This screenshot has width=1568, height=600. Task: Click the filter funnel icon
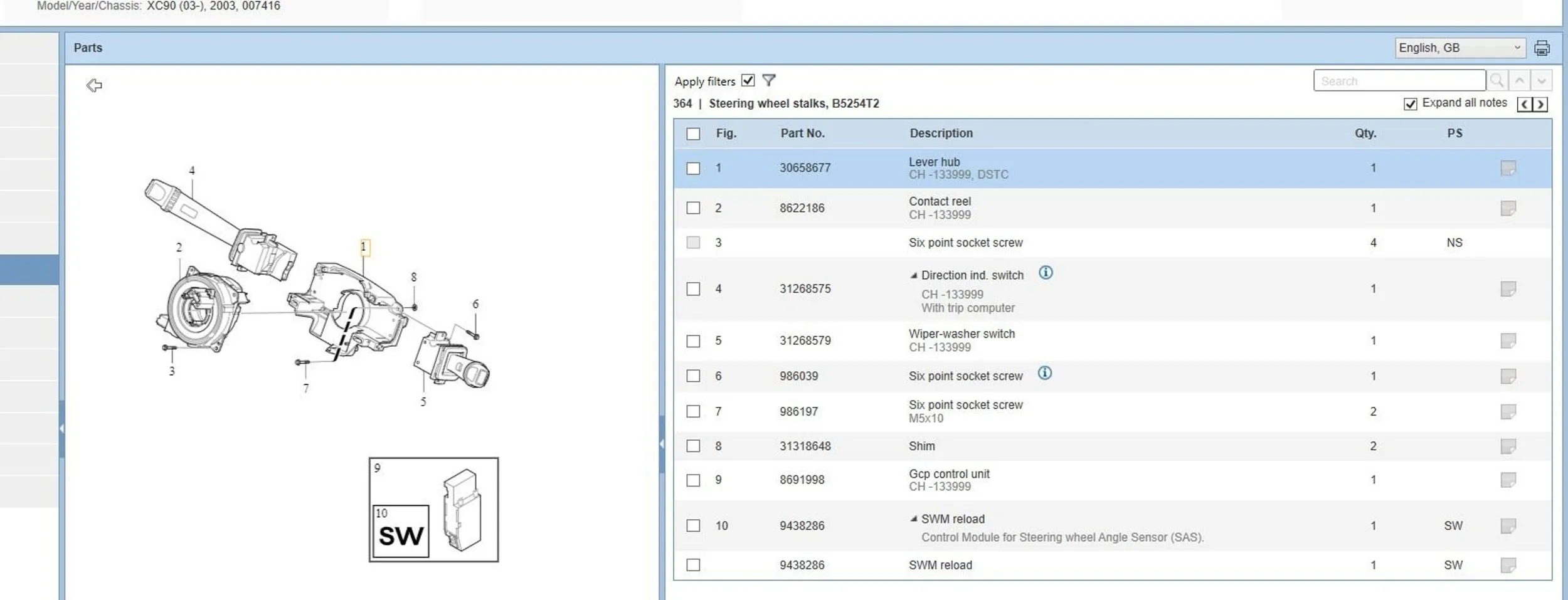[x=769, y=80]
